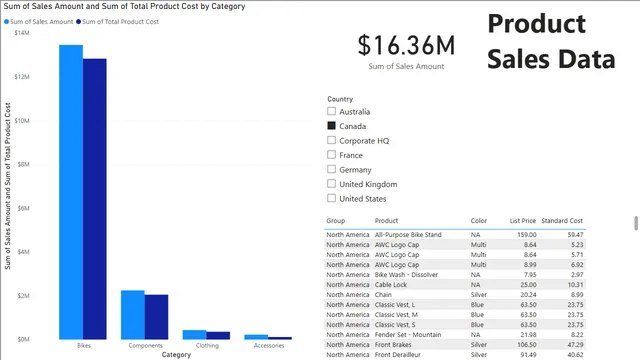The image size is (640, 360).
Task: Click the dark blue Total Product Cost legend dot
Action: (79, 22)
